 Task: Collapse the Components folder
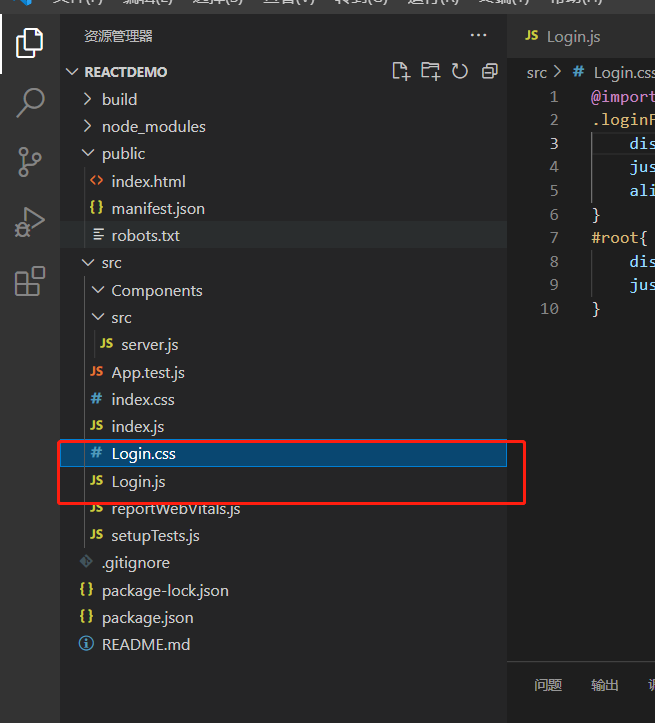coord(98,290)
